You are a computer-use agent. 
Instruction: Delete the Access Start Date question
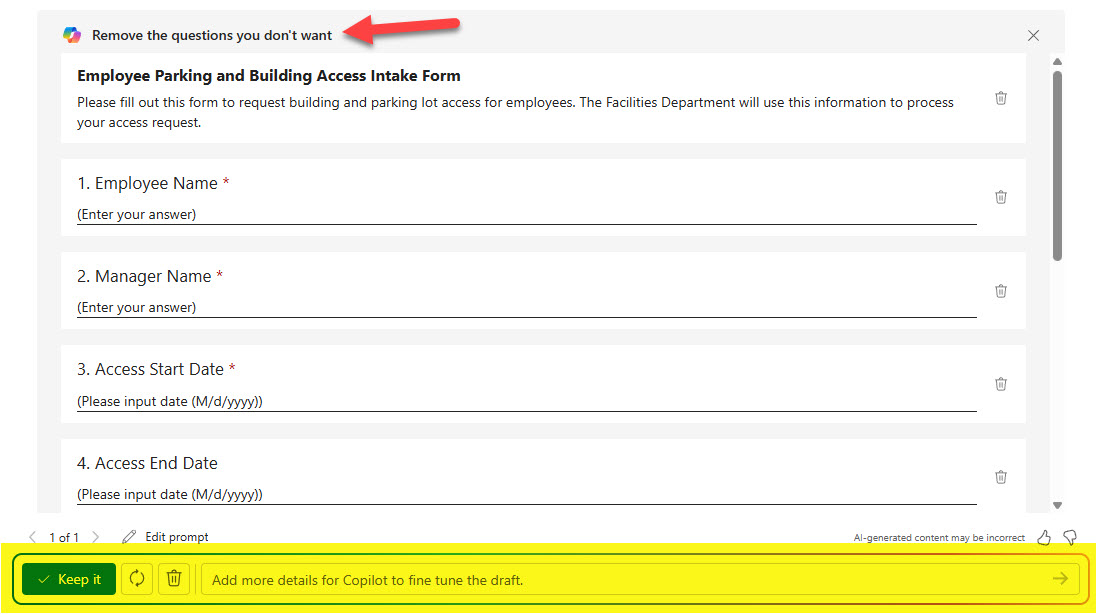1000,384
